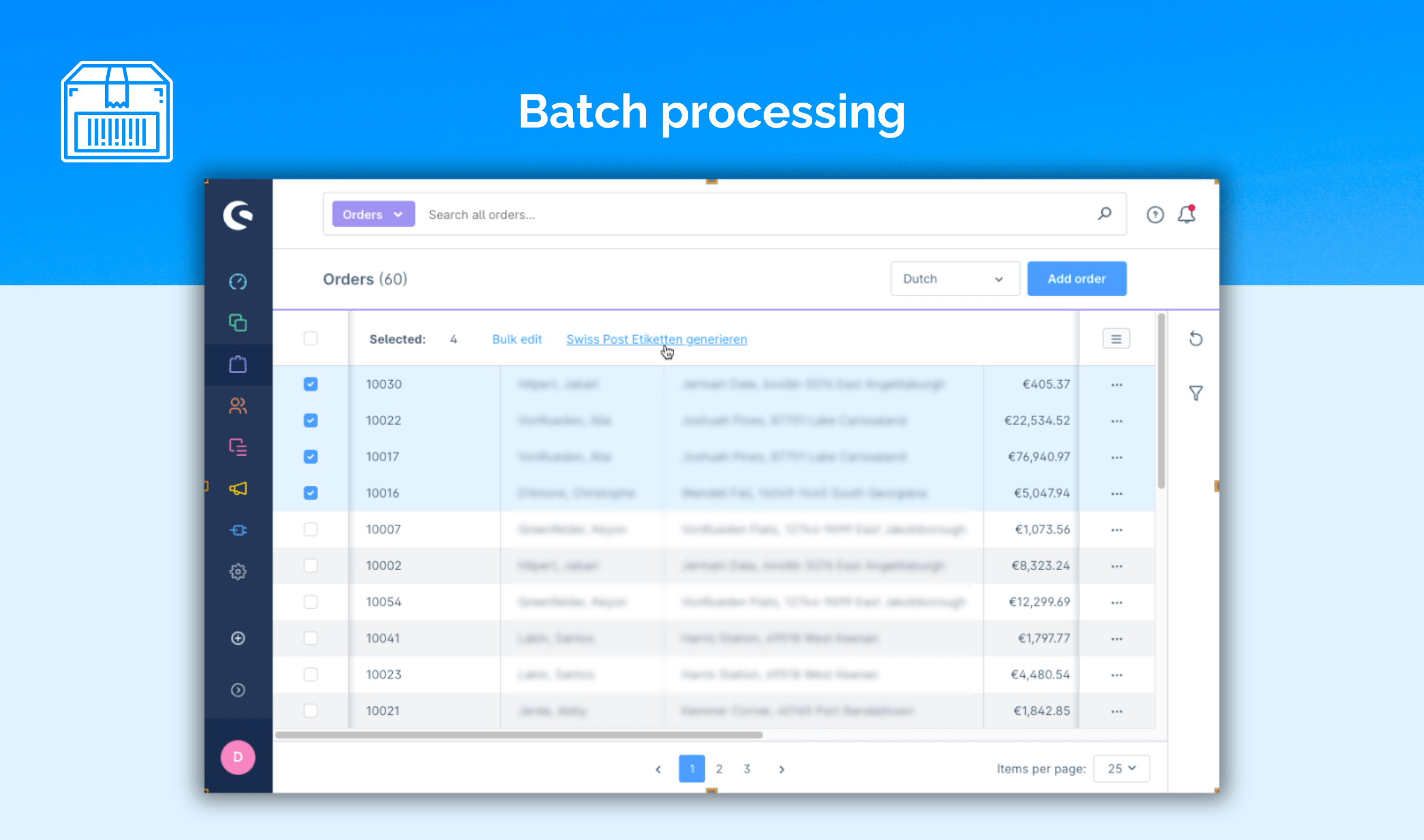Open the Dutch language dropdown

coord(951,279)
